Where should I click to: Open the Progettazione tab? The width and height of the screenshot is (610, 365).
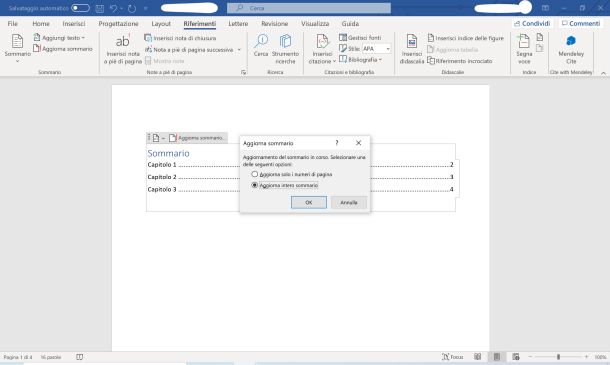tap(118, 24)
